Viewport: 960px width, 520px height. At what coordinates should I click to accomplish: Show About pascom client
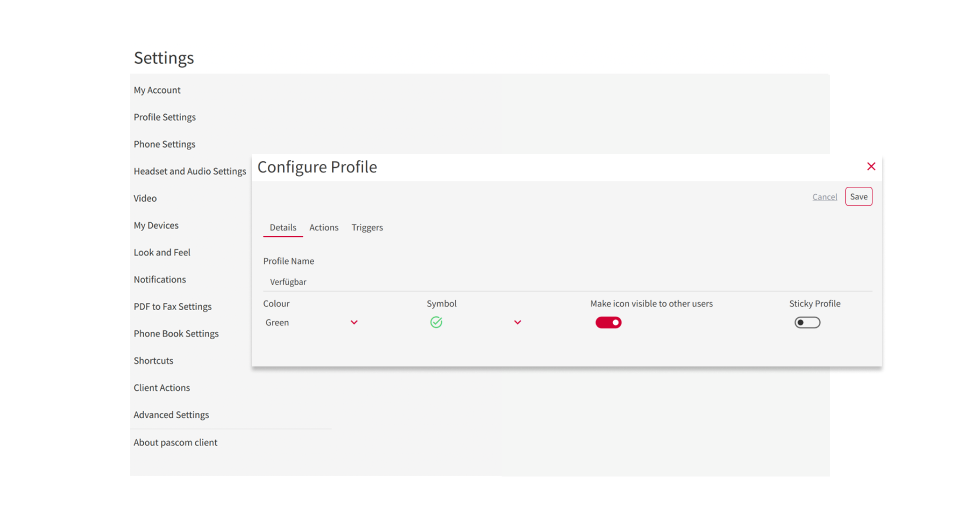pos(176,442)
